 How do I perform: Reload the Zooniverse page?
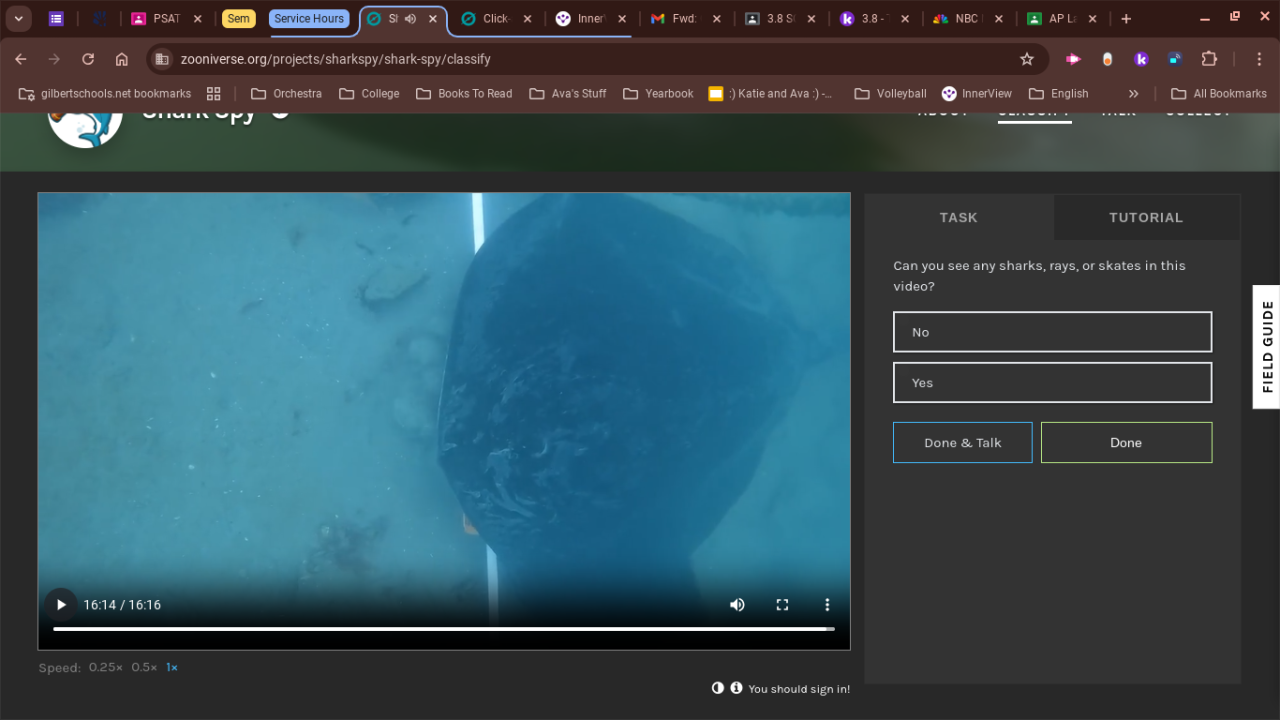click(88, 59)
